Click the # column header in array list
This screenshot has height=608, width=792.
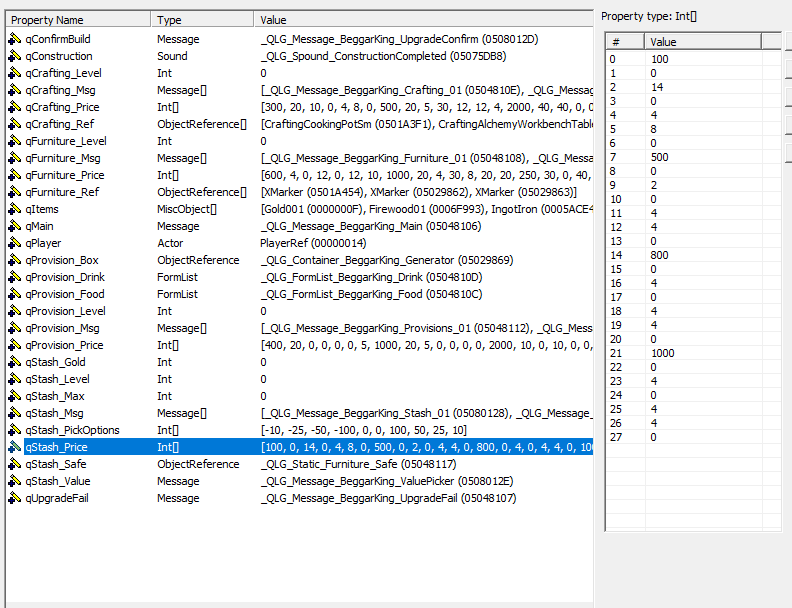tap(625, 42)
